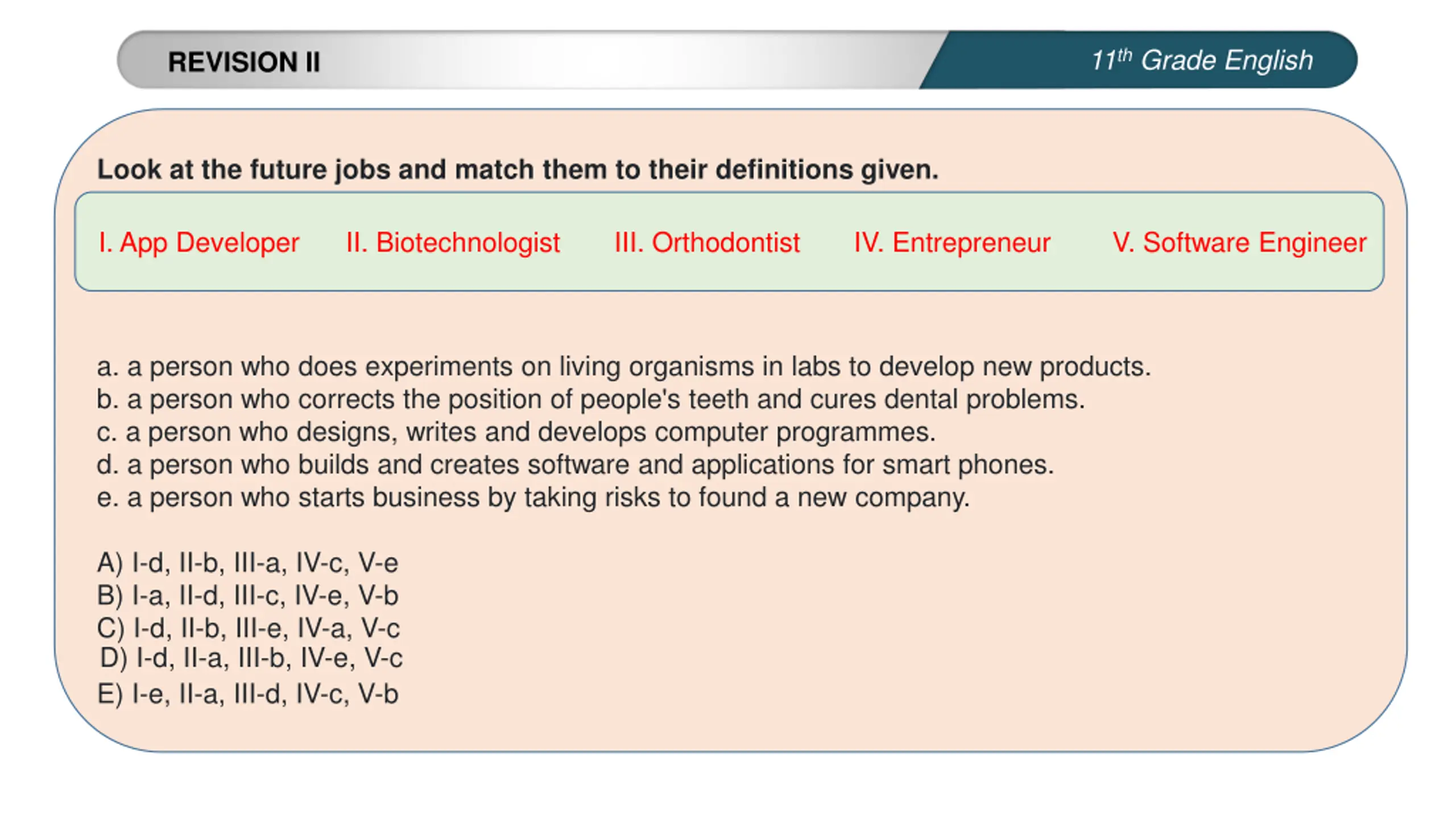The width and height of the screenshot is (1456, 819).
Task: Select the App Developer job label
Action: tap(198, 243)
